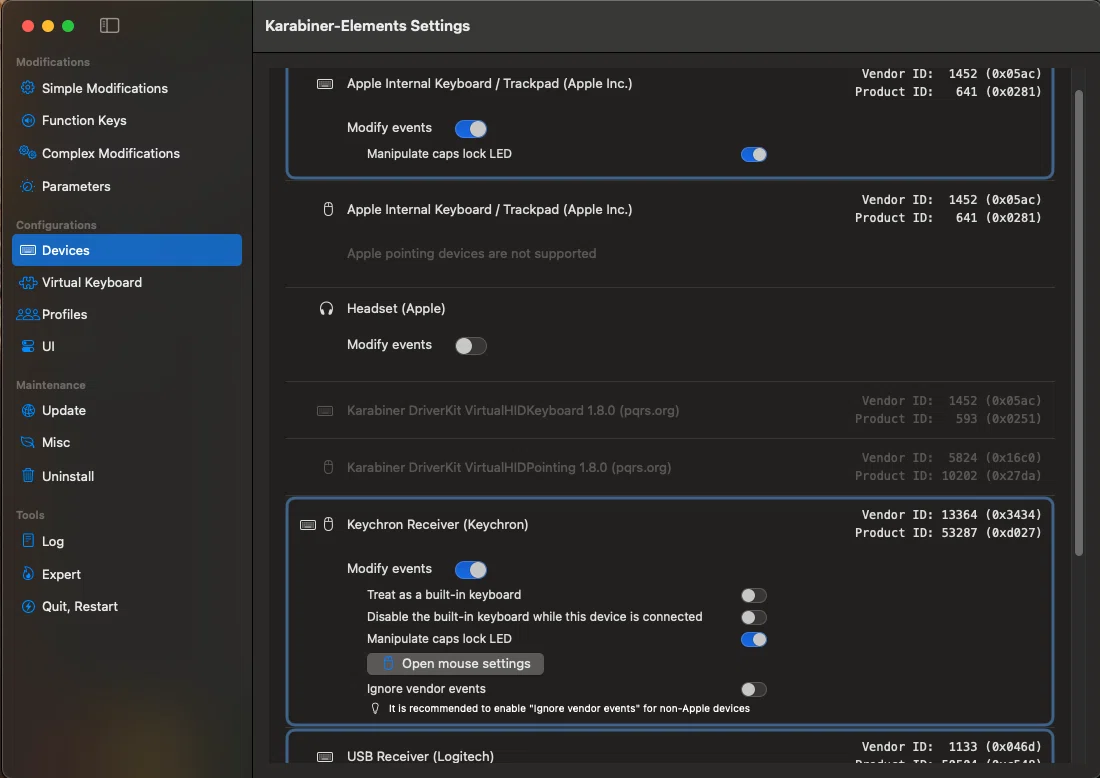The image size is (1100, 778).
Task: Click the Misc leaf icon
Action: click(x=27, y=442)
